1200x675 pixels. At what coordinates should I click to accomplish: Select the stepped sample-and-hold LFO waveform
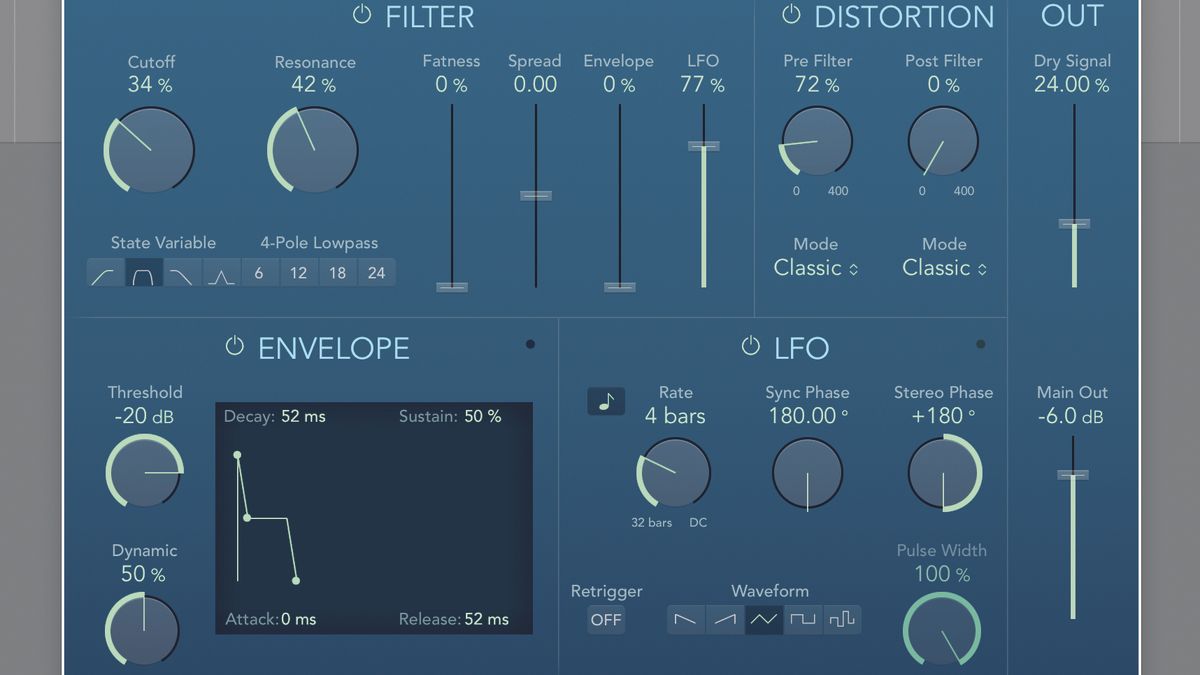[x=844, y=620]
